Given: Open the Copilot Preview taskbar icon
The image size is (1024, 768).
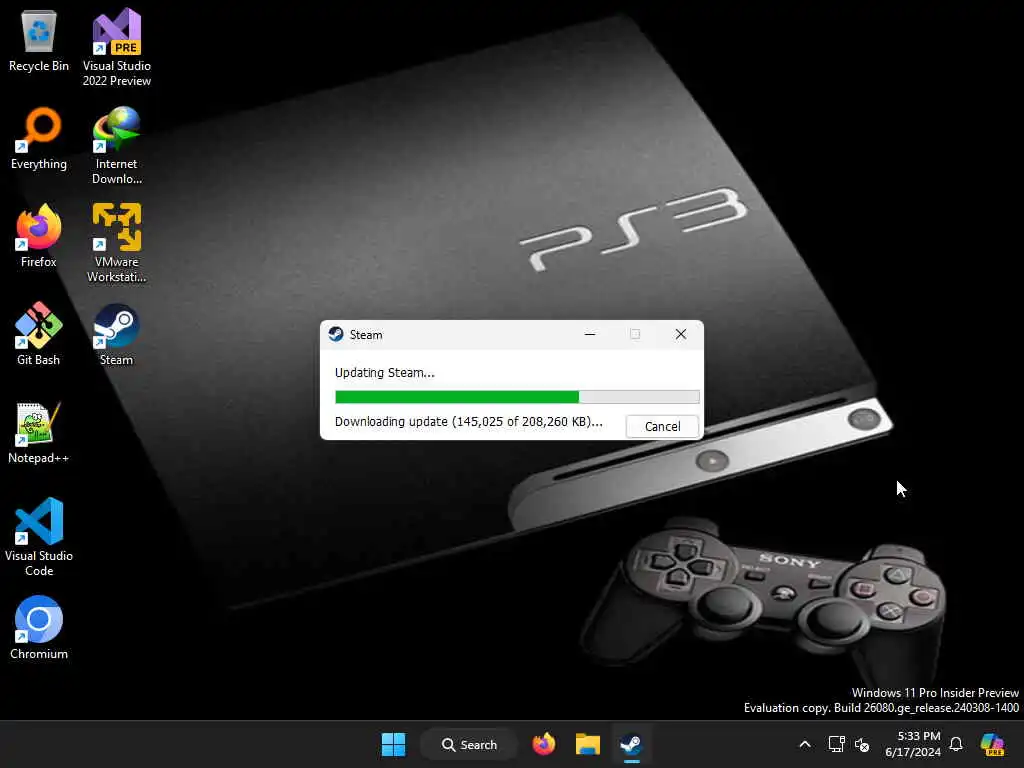Looking at the screenshot, I should coord(992,744).
